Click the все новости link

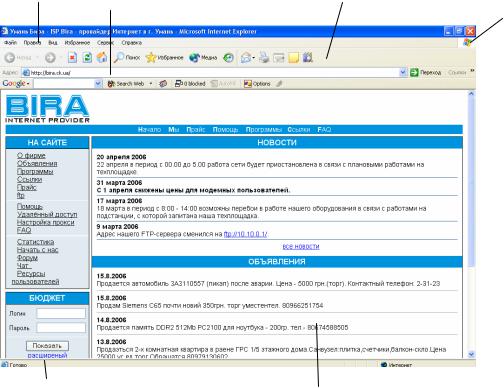(301, 246)
